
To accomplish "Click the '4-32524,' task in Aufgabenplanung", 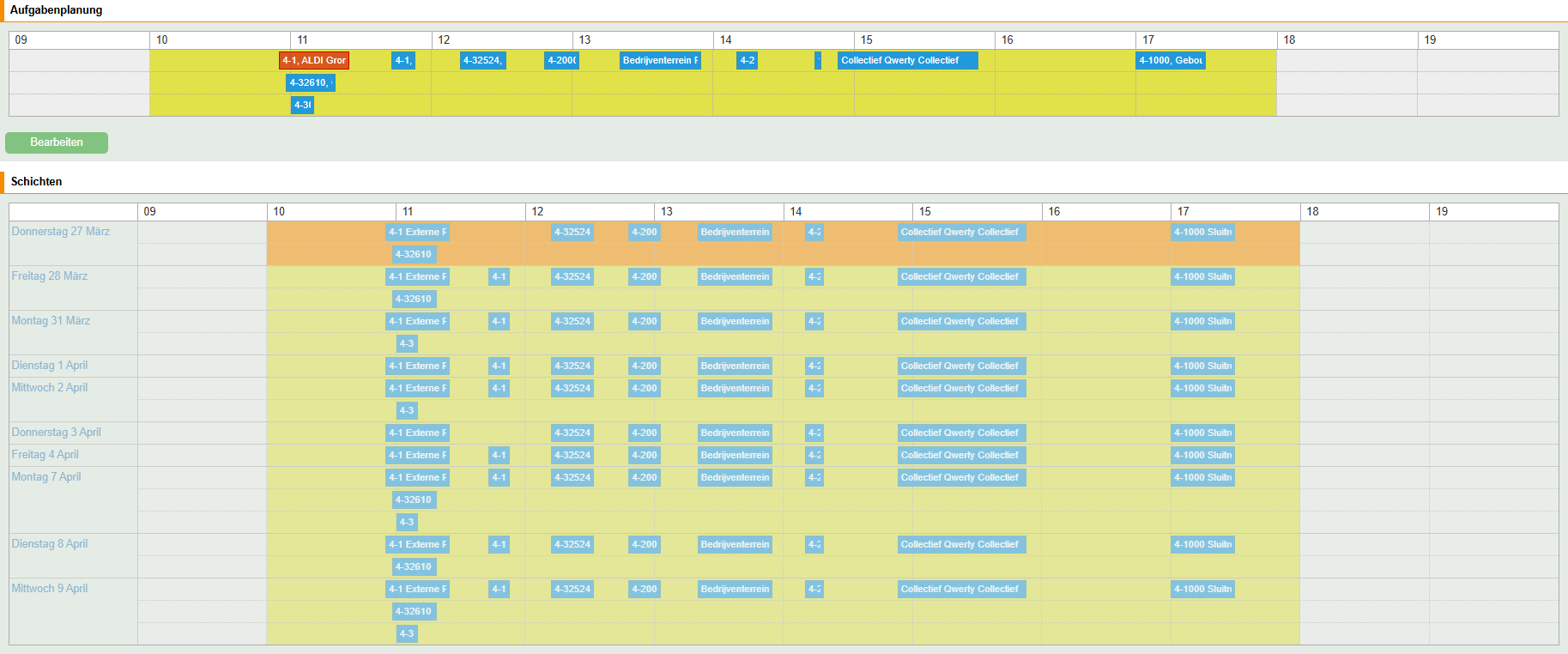I will 482,61.
